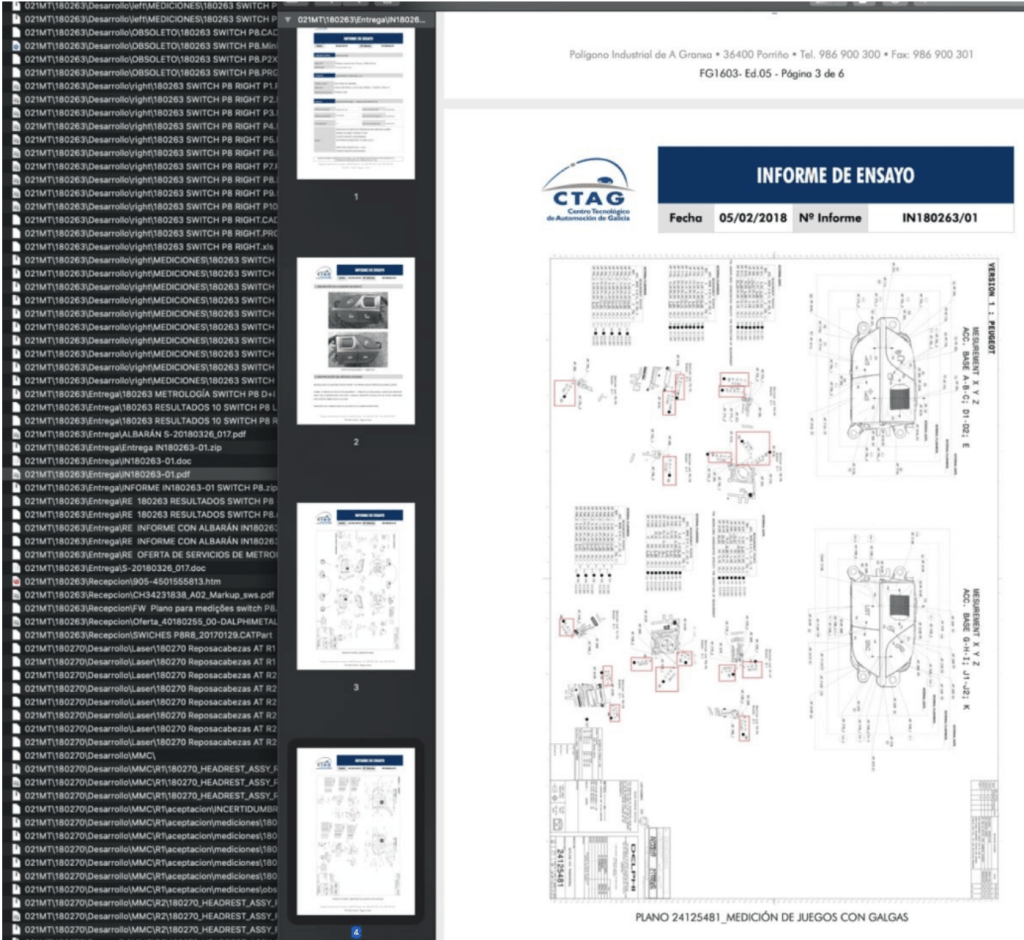Open page 2 thumbnail with switch photos
Image resolution: width=1024 pixels, height=940 pixels.
point(356,341)
